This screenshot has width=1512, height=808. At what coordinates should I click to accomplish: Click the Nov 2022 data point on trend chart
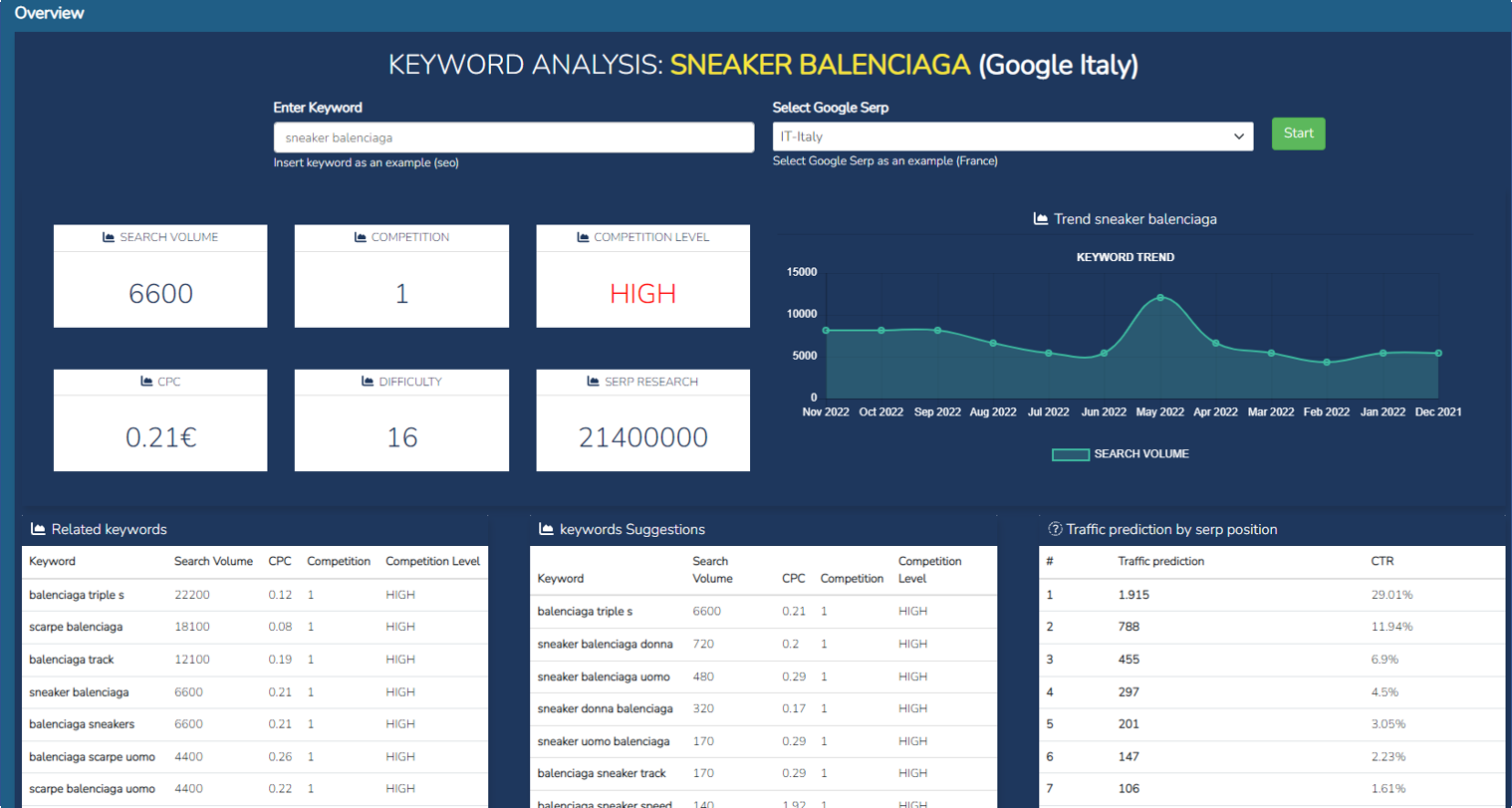tap(826, 331)
